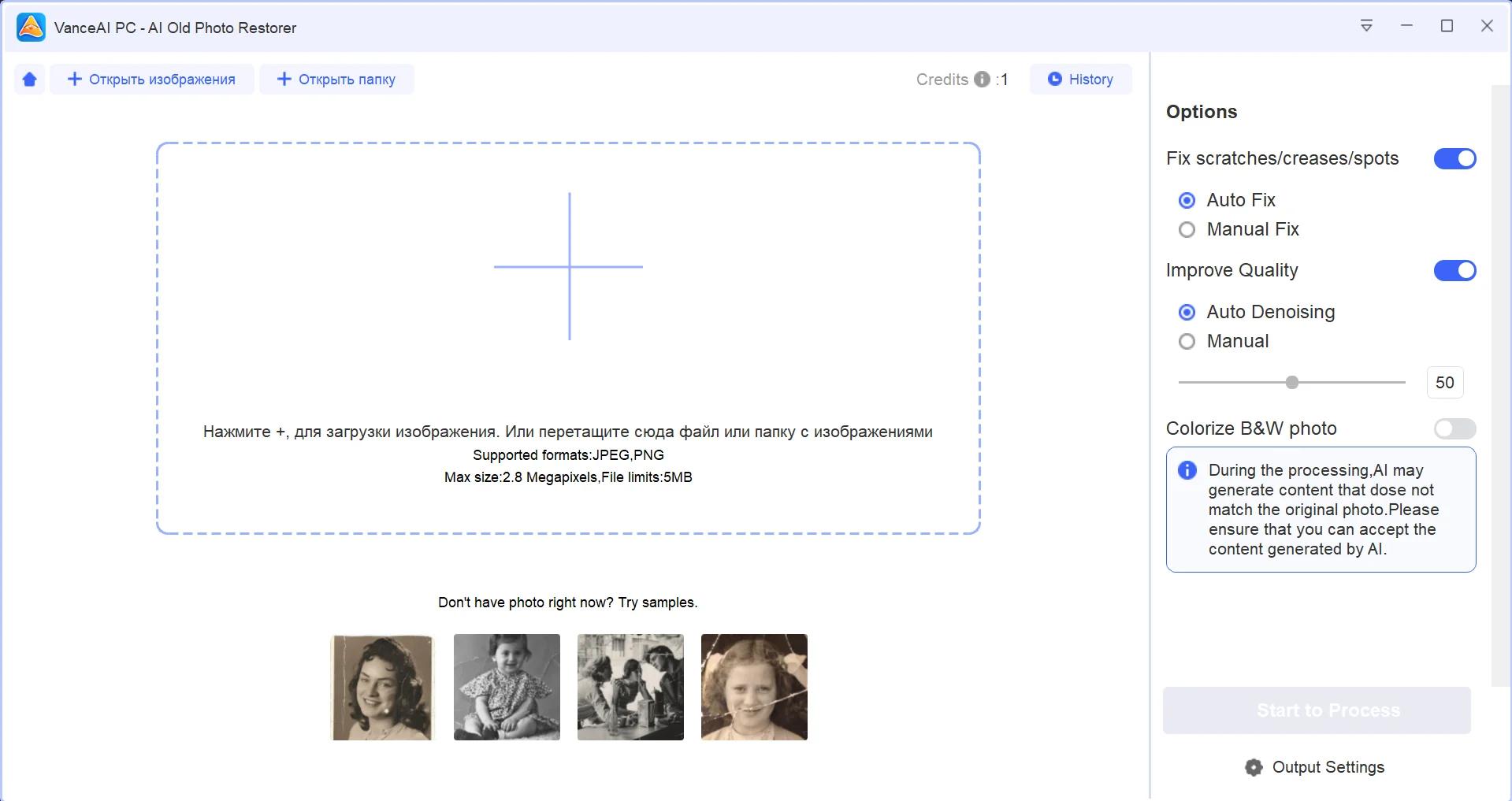
Task: Click the 'Supported formats:JPEG,PNG' text
Action: (x=568, y=455)
